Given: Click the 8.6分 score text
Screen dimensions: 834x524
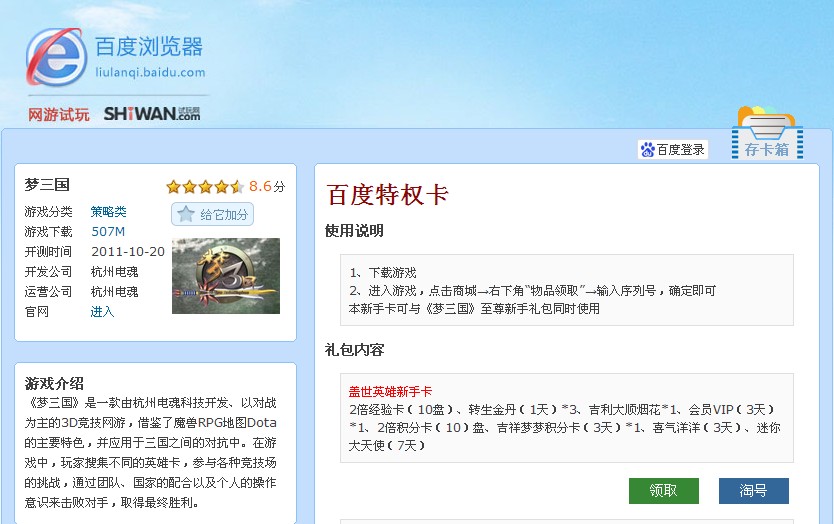Looking at the screenshot, I should 267,186.
